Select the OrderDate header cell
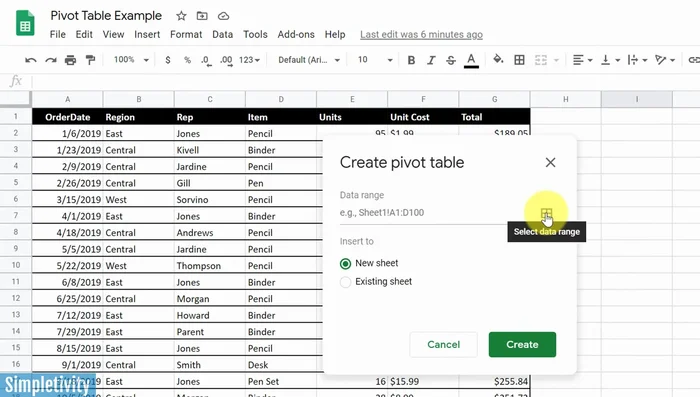The image size is (700, 397). pos(67,117)
